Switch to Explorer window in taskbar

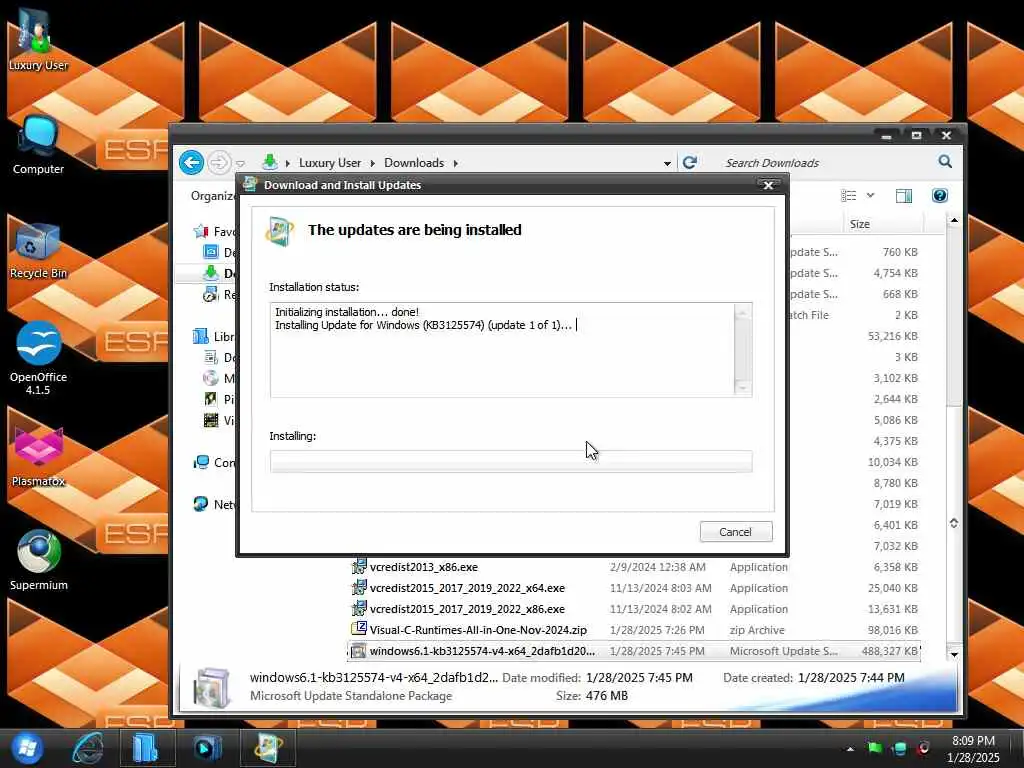coord(147,748)
